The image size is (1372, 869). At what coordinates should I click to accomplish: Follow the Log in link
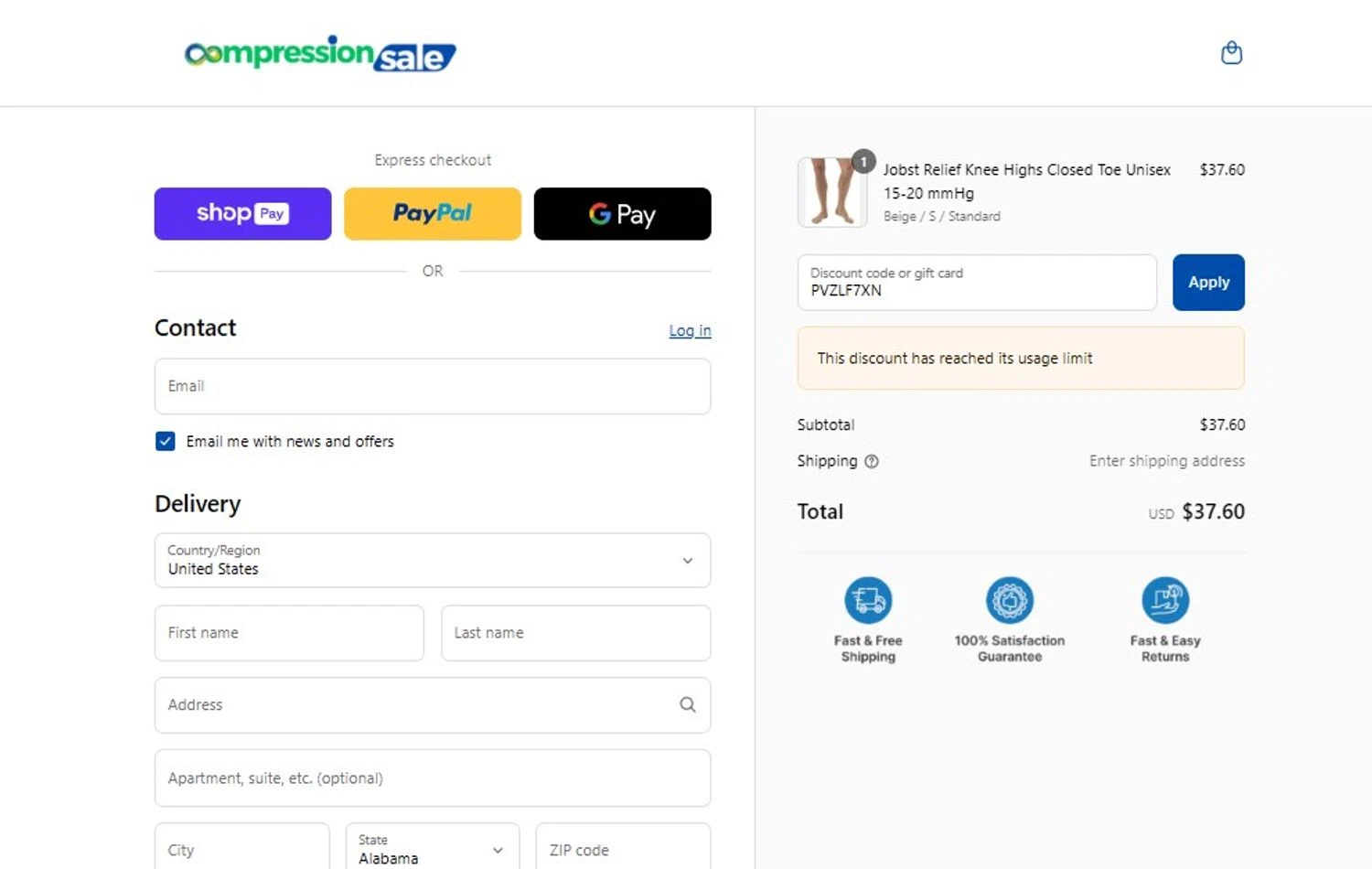click(x=690, y=330)
